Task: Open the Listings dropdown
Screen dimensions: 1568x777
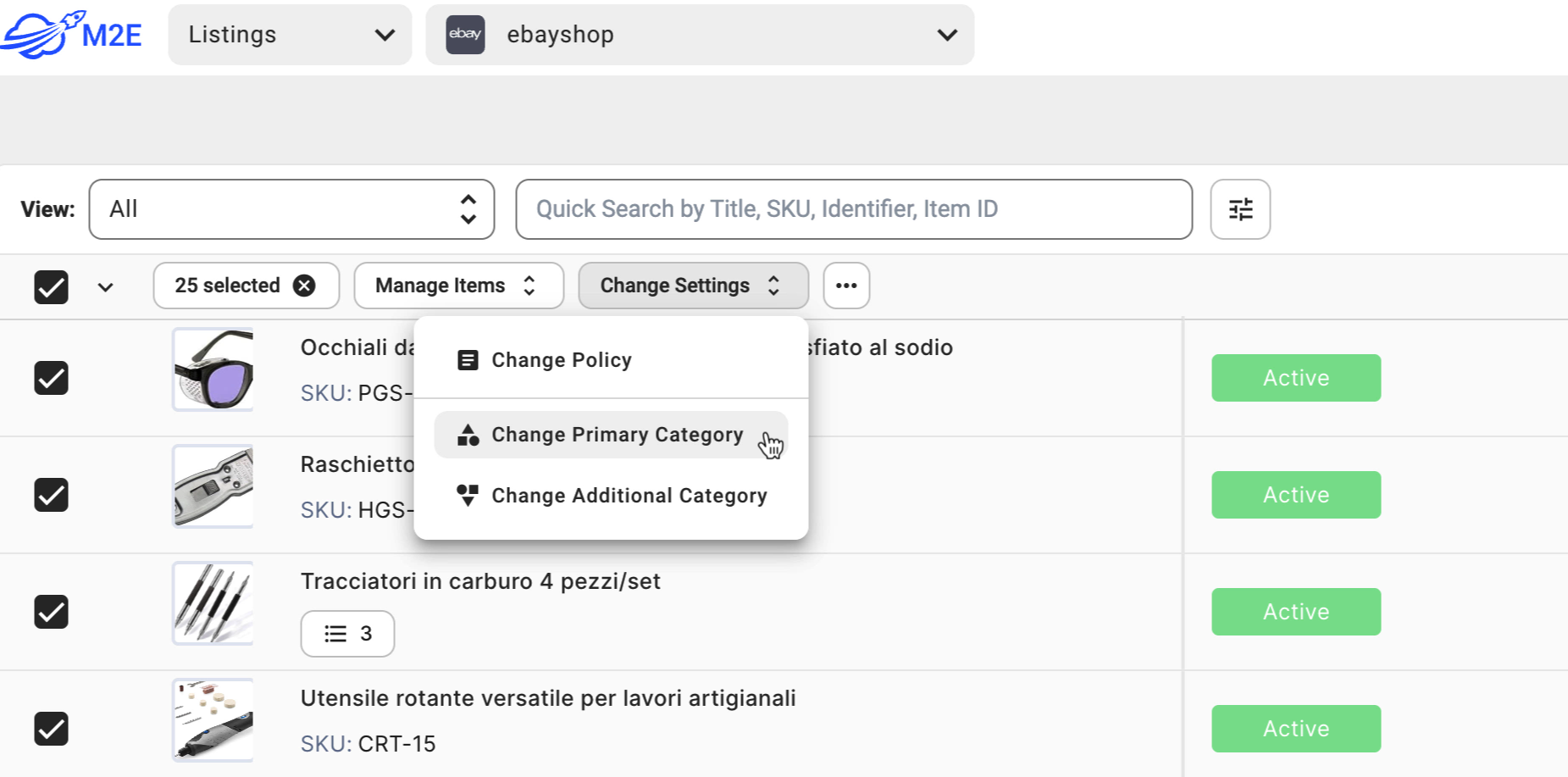Action: click(x=290, y=35)
